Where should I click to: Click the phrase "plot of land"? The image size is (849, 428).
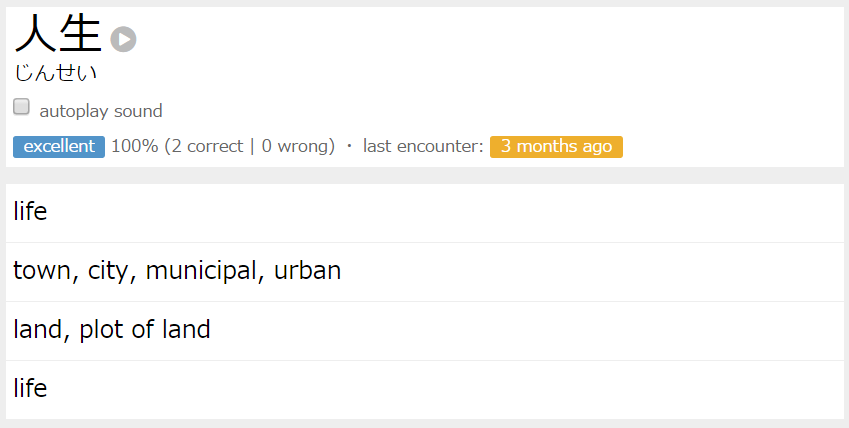(144, 330)
